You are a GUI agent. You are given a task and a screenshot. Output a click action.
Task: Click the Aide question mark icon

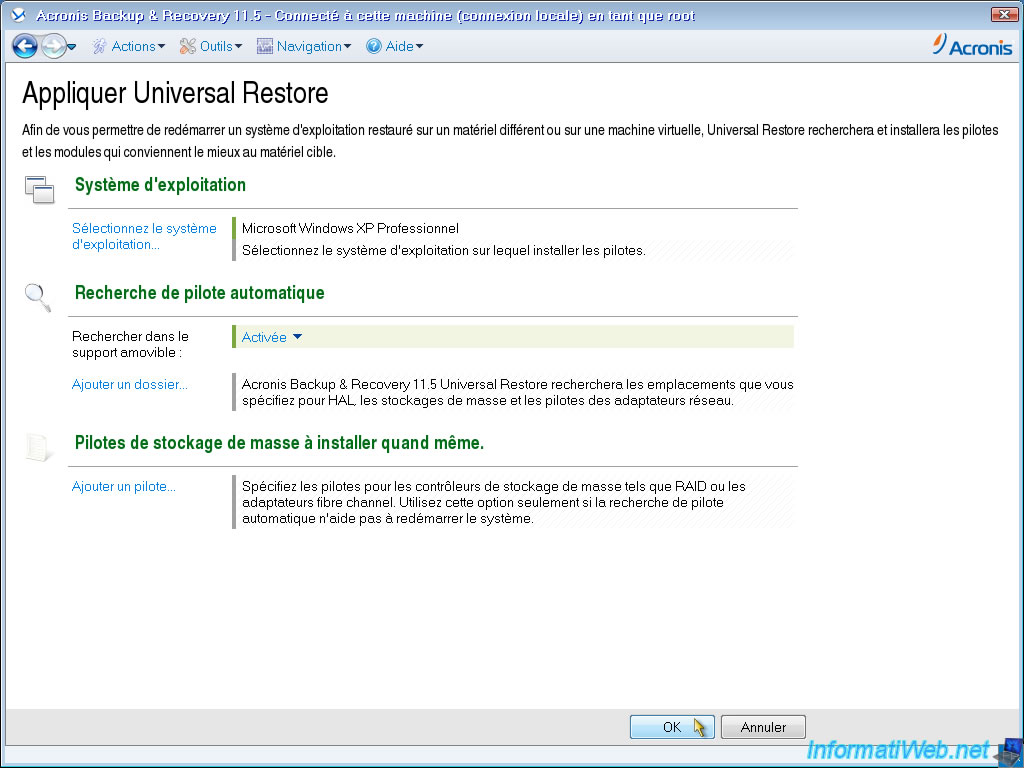coord(374,46)
